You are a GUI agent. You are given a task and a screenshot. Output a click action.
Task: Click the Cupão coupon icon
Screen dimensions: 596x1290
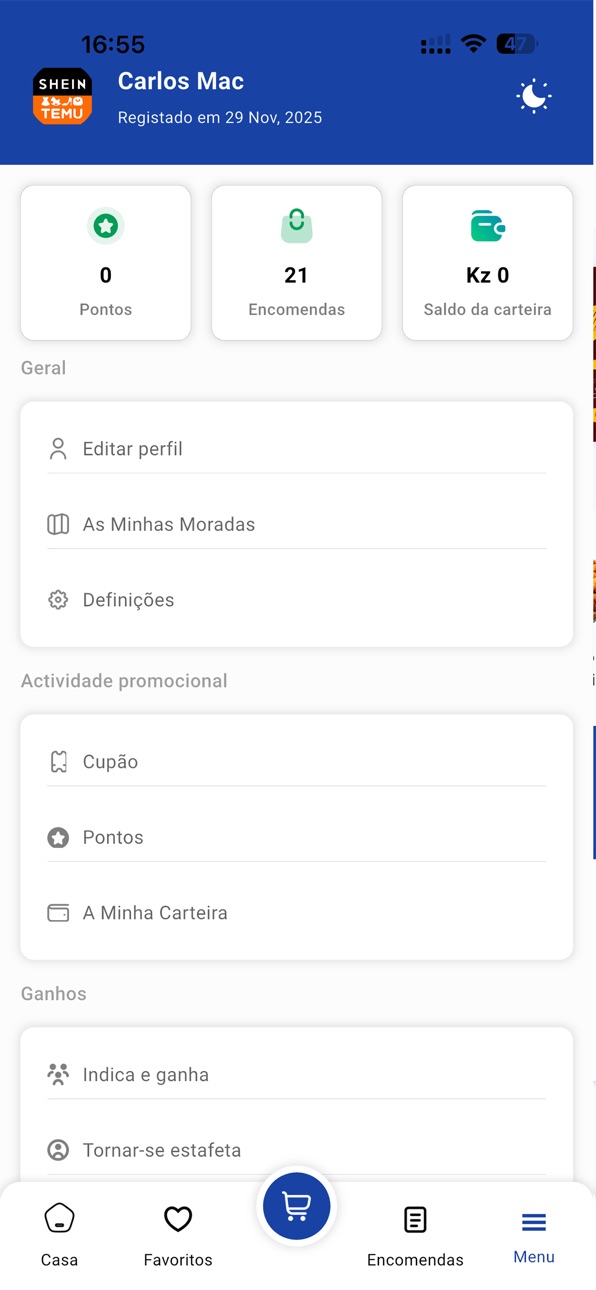point(58,762)
